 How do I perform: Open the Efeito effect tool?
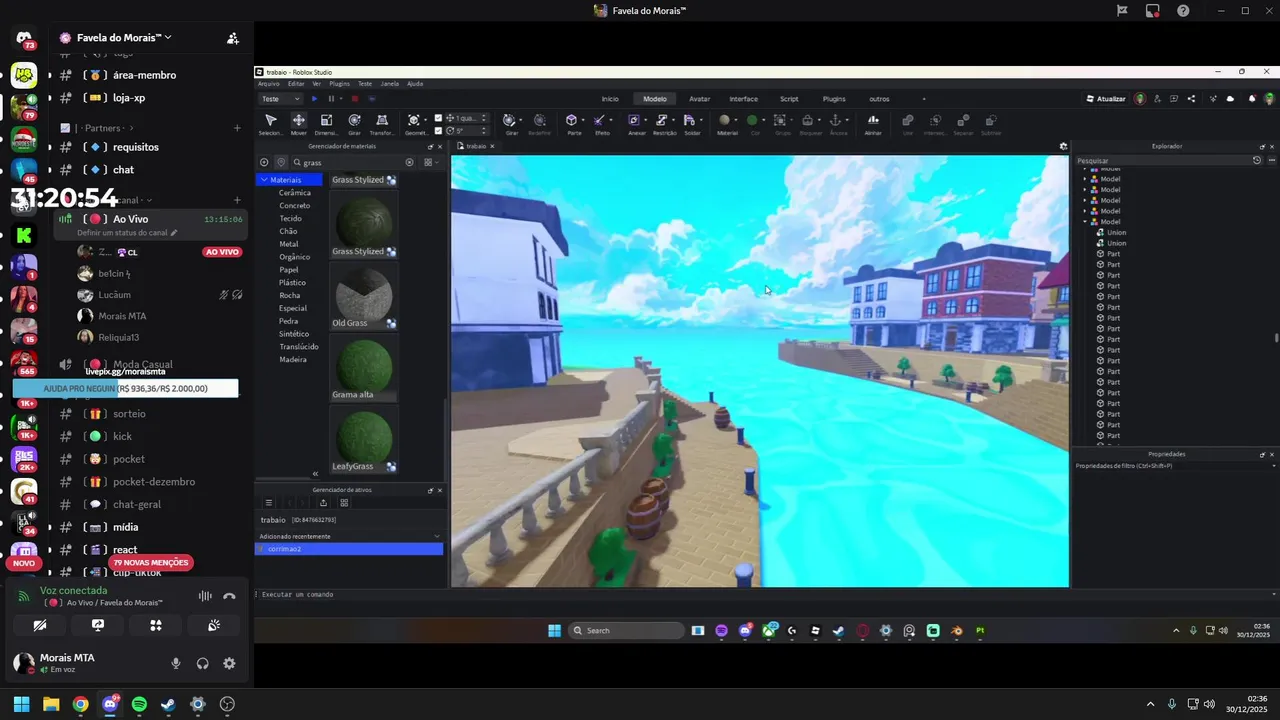coord(601,124)
